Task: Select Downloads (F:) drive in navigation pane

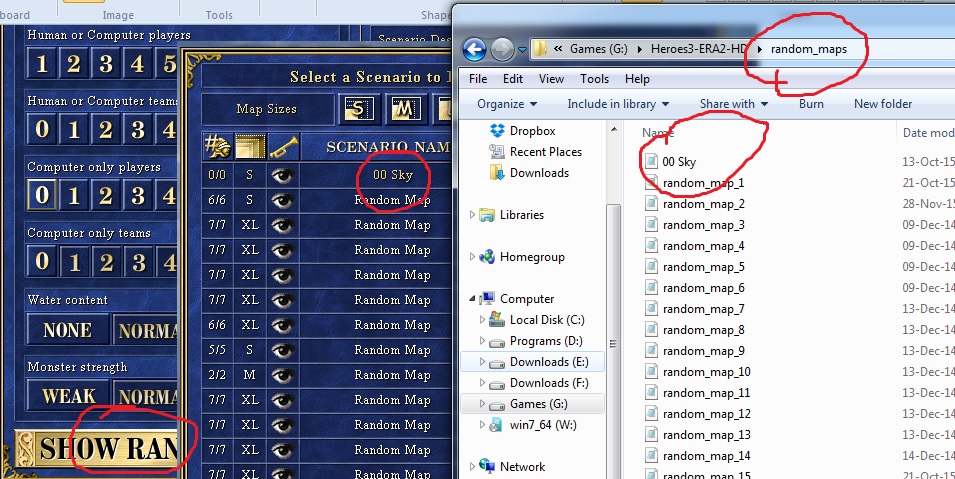Action: 549,383
